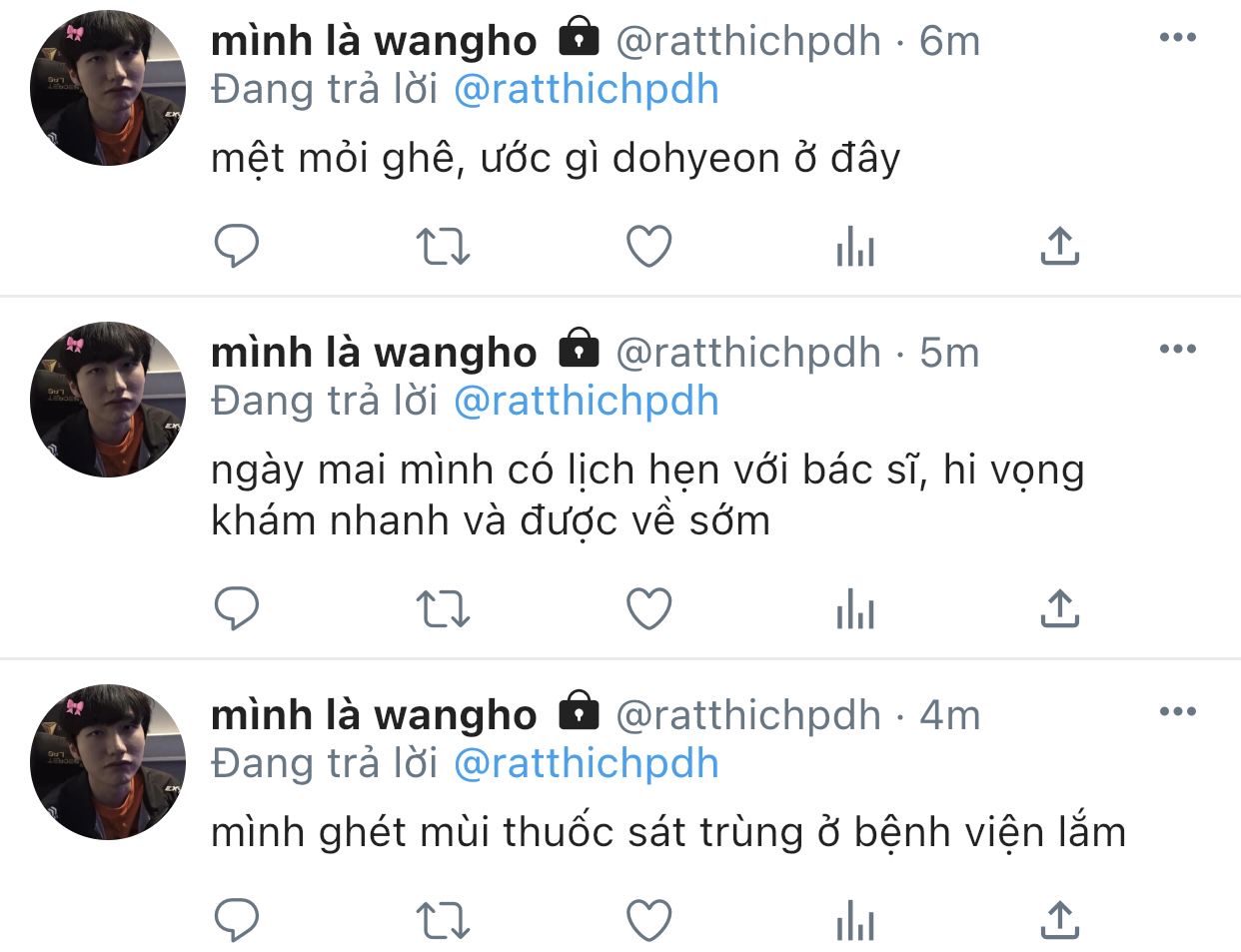
Task: Reply to the hospital smell tweet
Action: (x=237, y=920)
